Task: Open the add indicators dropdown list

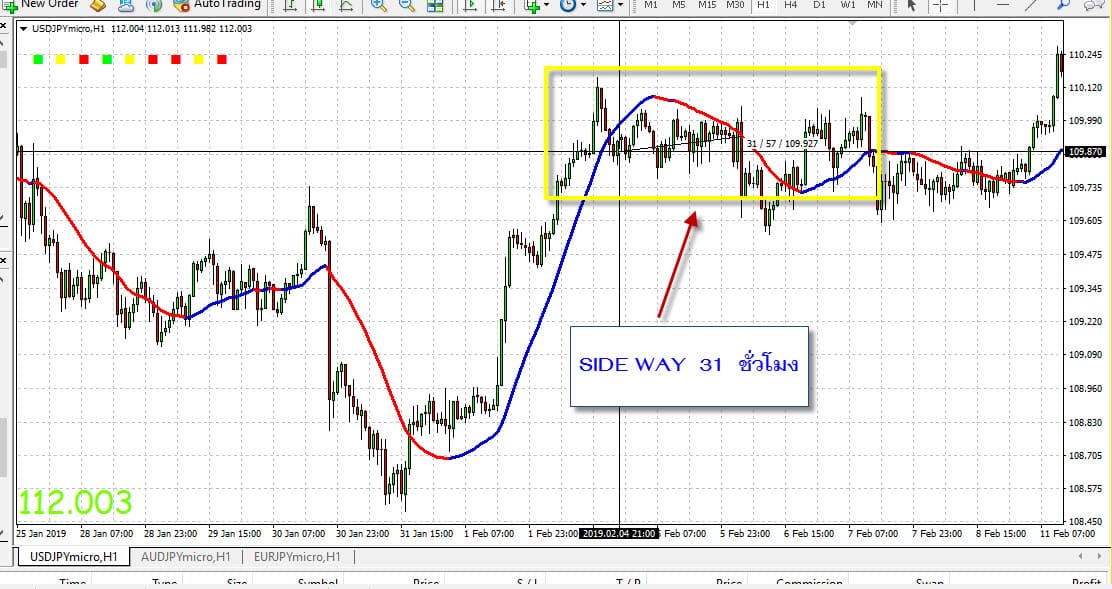Action: pos(546,6)
